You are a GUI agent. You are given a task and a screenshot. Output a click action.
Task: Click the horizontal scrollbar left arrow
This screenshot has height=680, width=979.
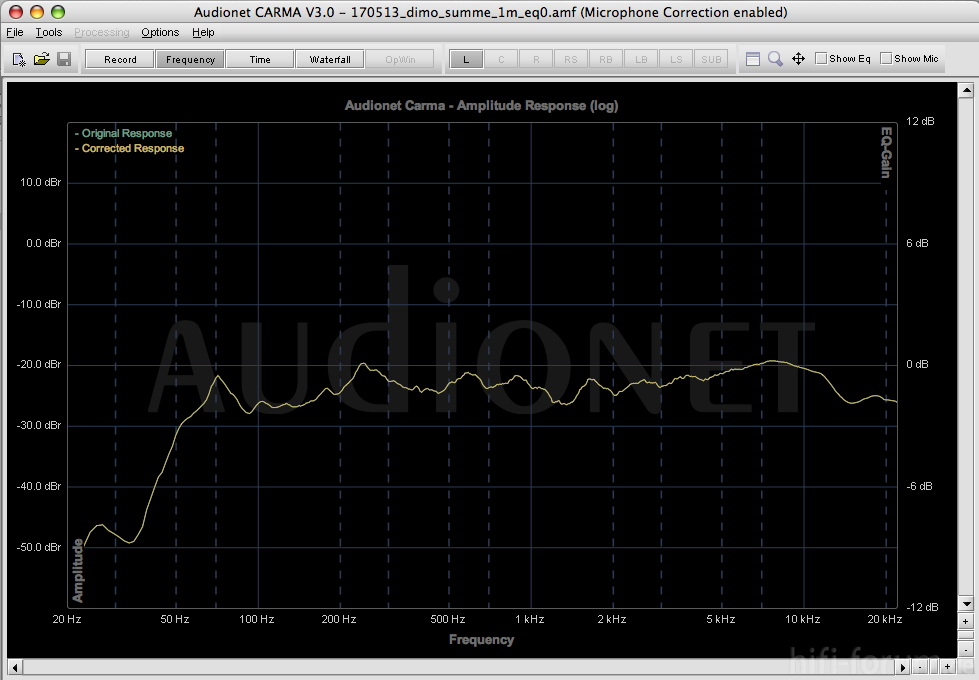click(x=14, y=666)
